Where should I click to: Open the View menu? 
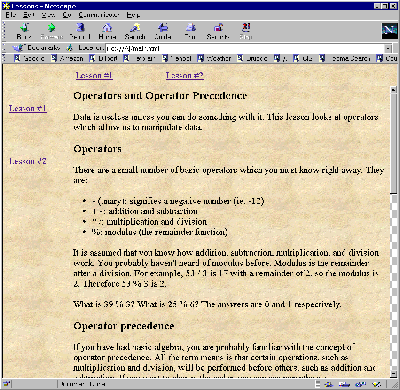pyautogui.click(x=48, y=15)
